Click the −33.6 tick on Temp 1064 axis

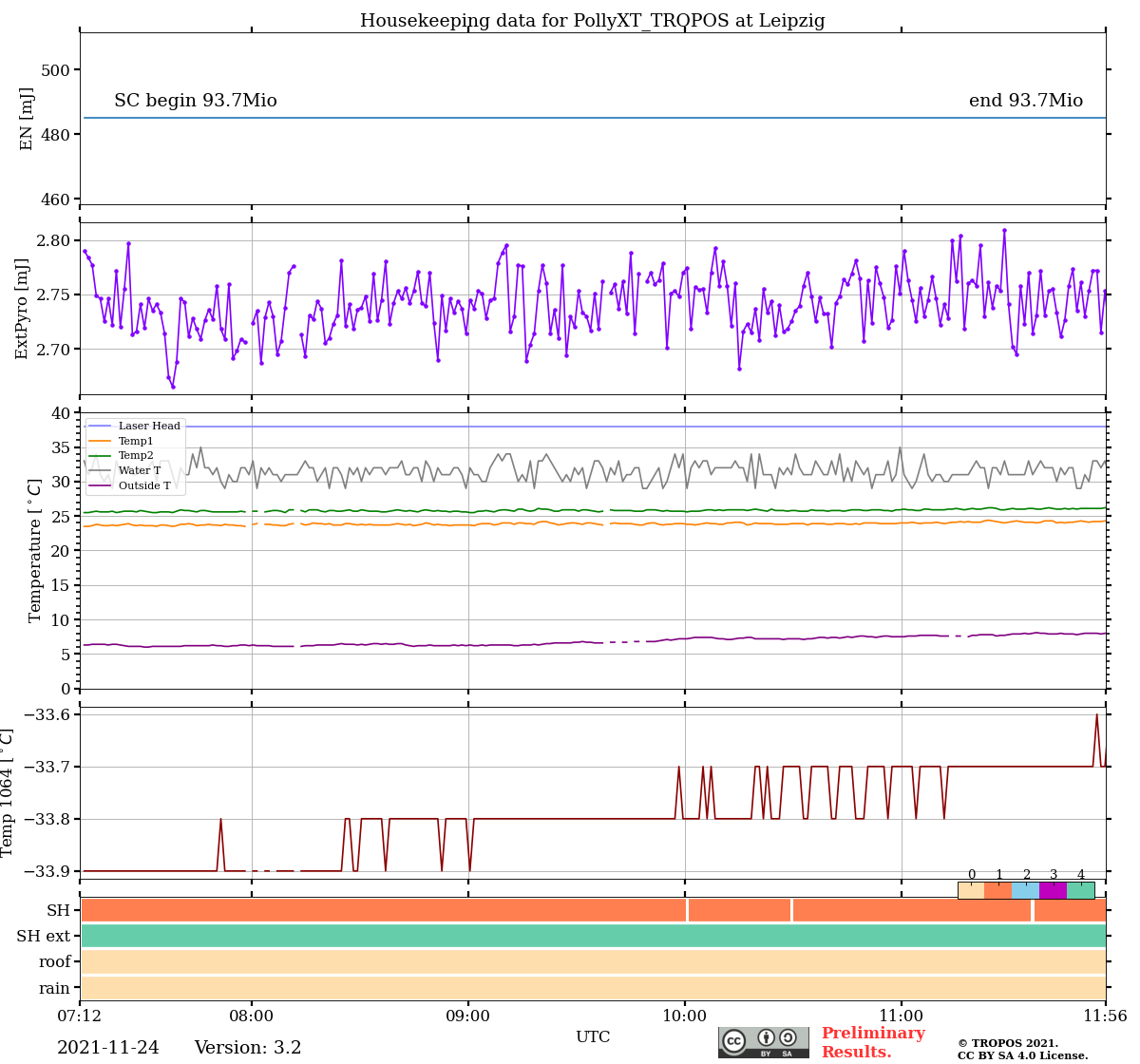47,714
